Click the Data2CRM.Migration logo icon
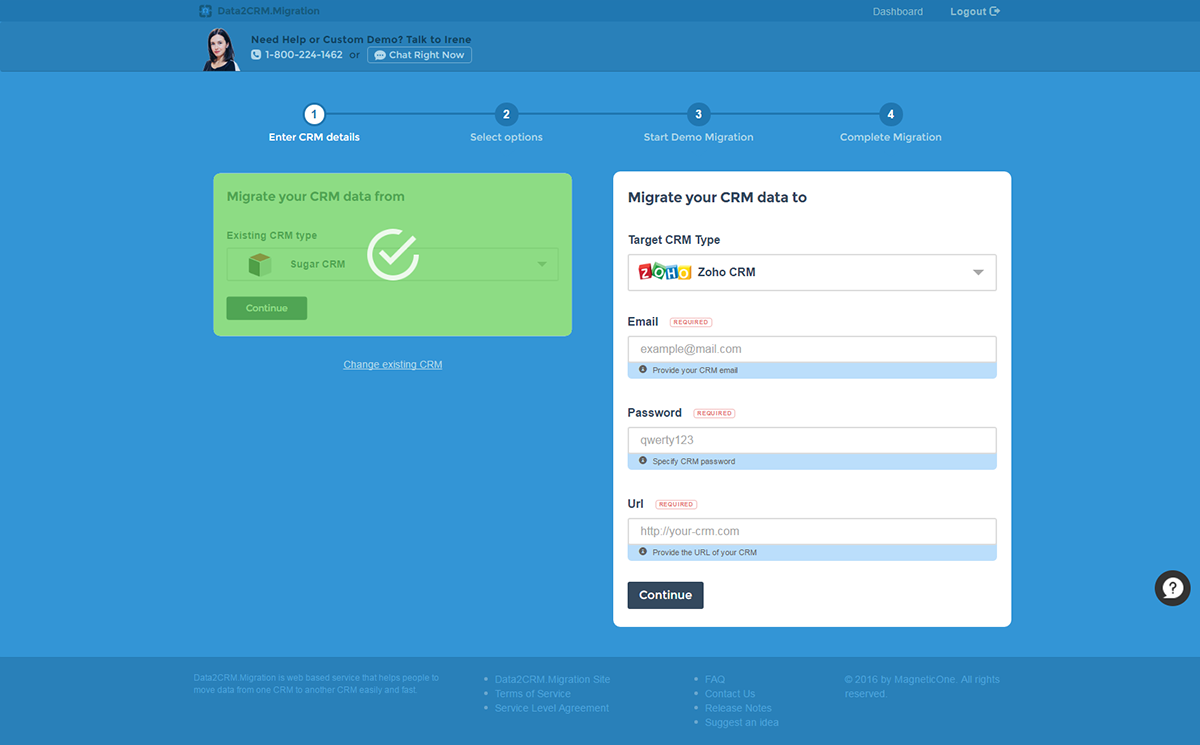 tap(206, 11)
